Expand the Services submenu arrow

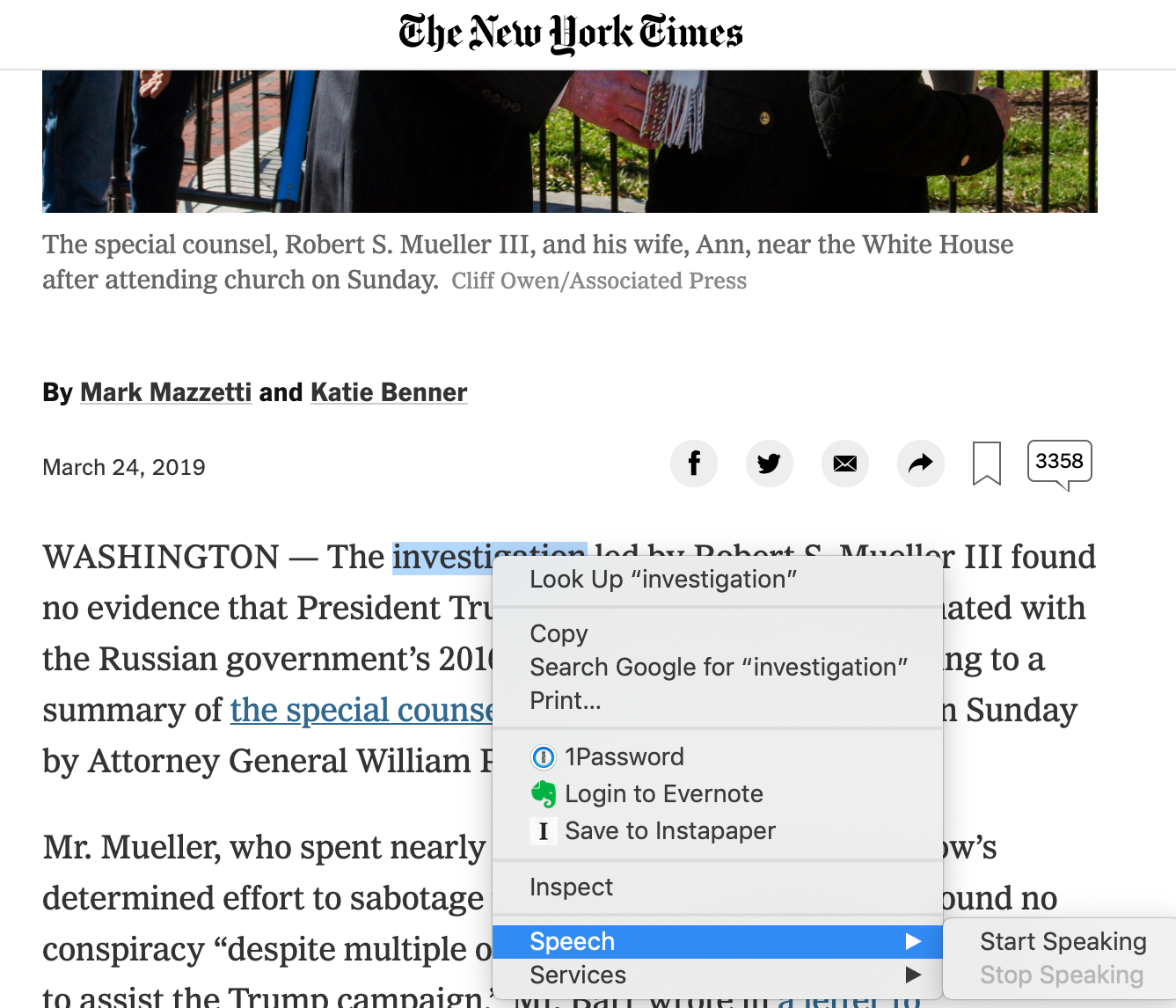(x=914, y=975)
